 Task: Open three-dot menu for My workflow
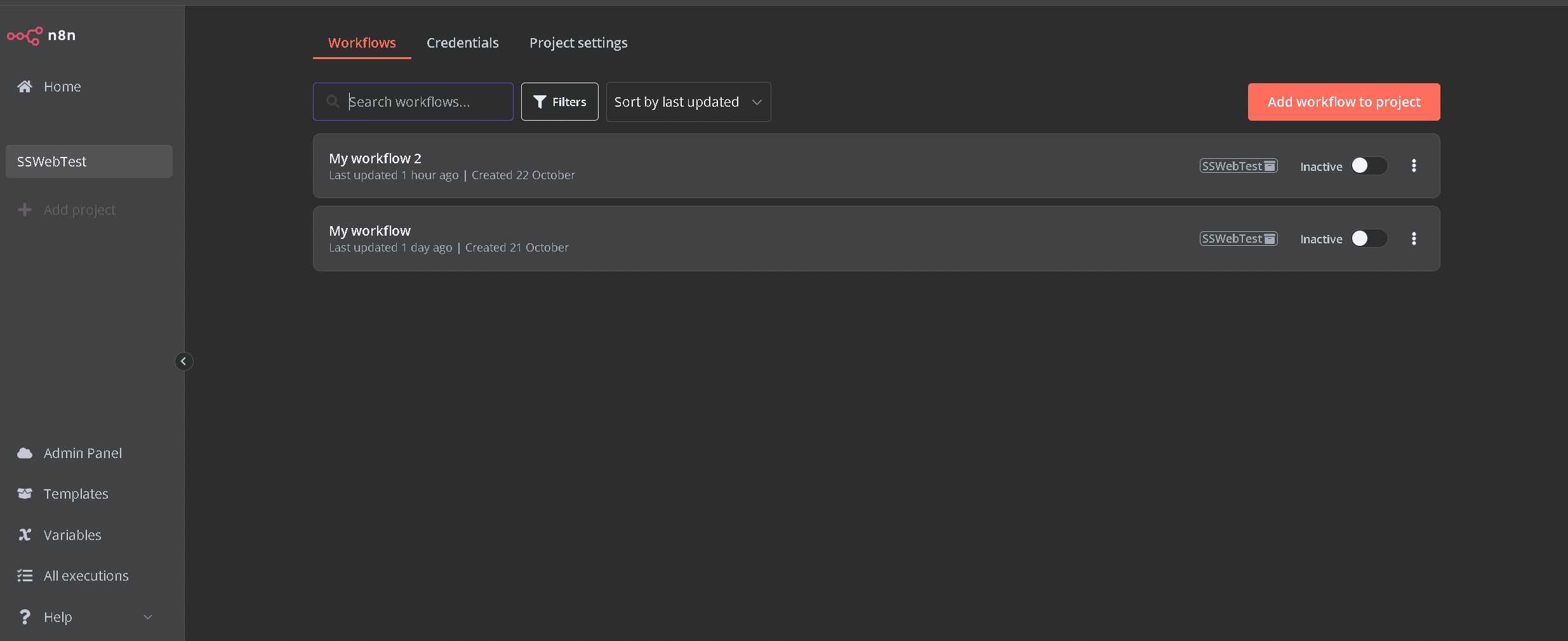tap(1414, 239)
